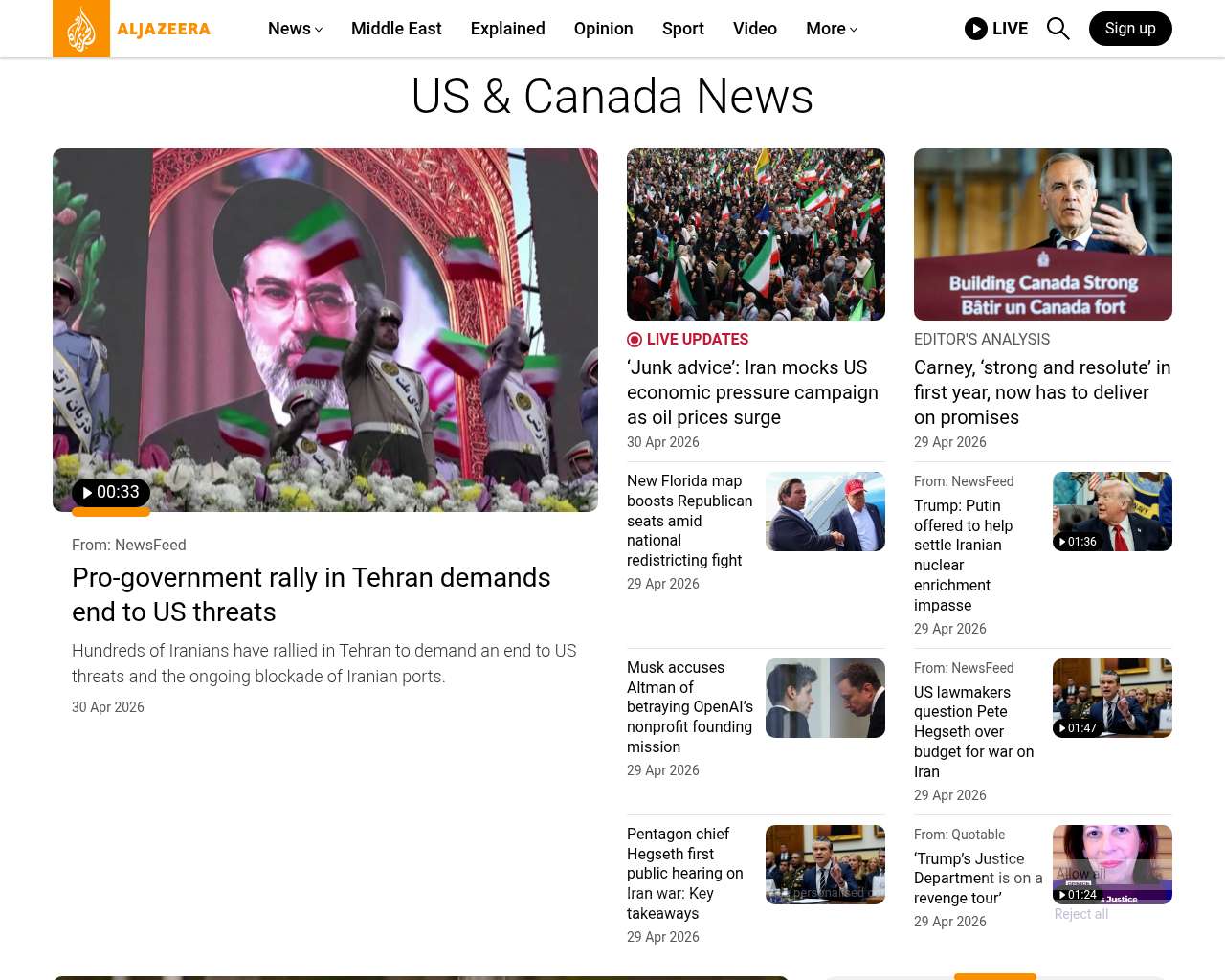Open the Musk accuses Altman article
The width and height of the screenshot is (1225, 980).
(x=689, y=707)
